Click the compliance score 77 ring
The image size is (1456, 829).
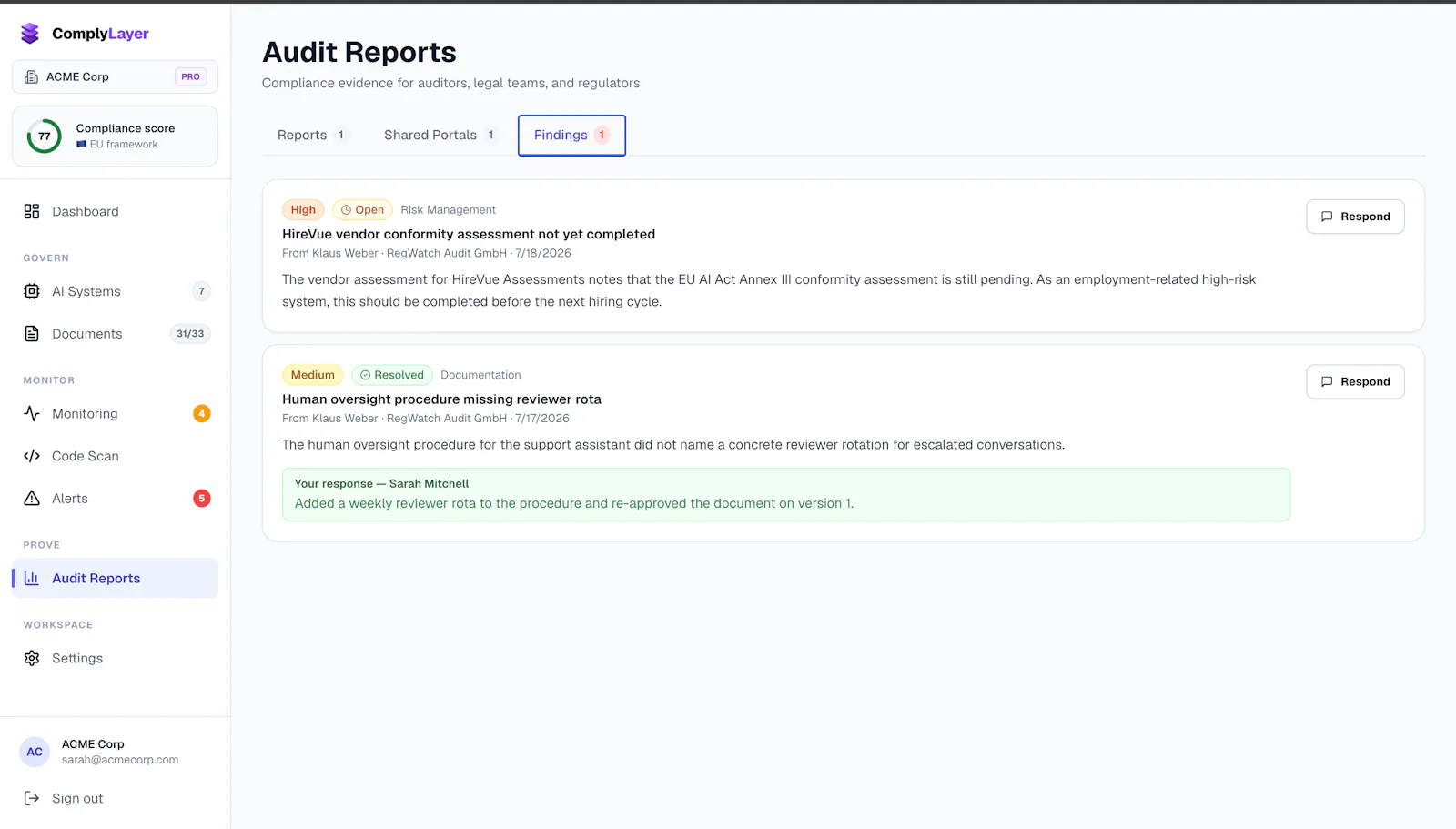tap(44, 136)
